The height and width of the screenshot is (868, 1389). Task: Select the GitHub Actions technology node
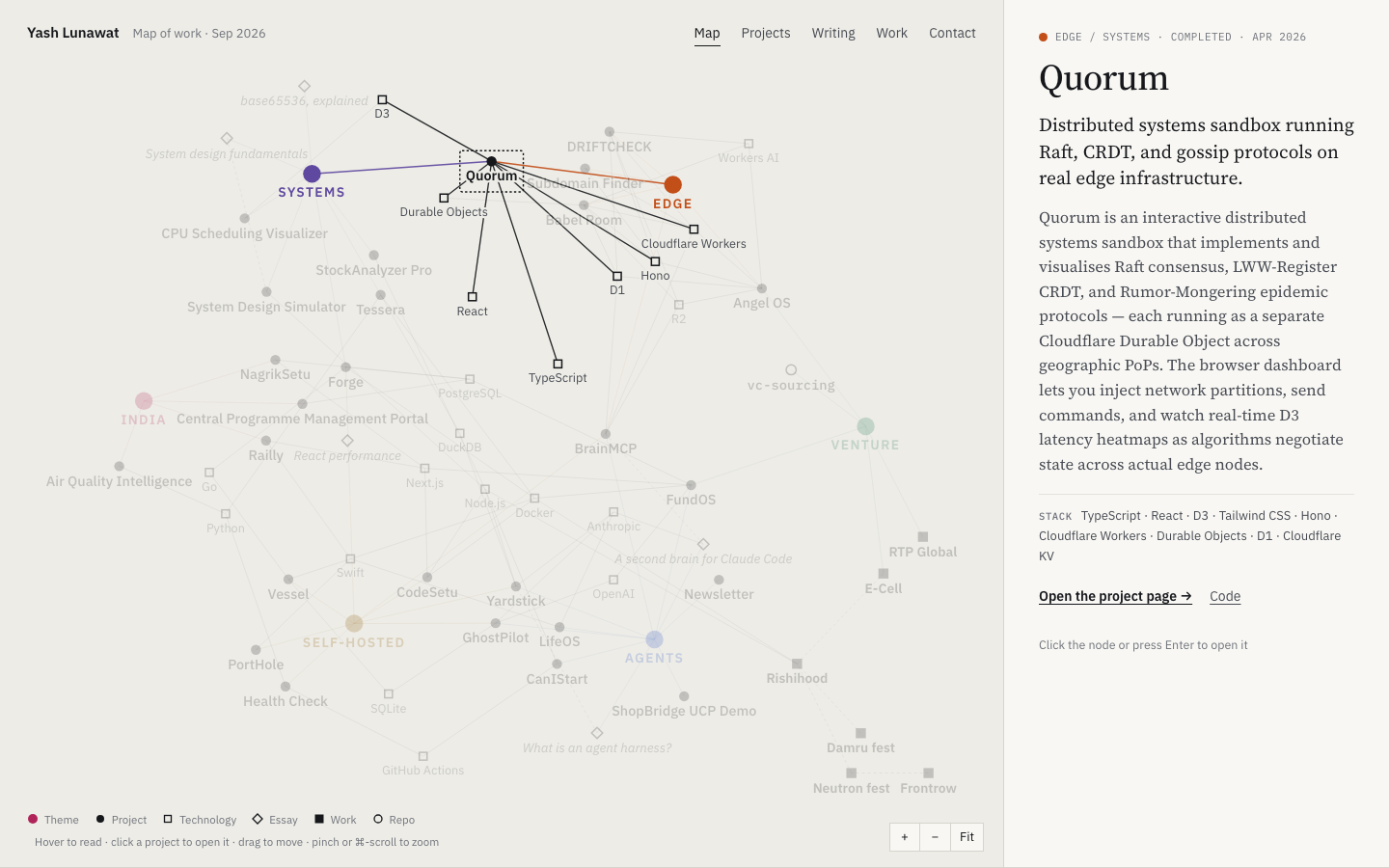coord(423,756)
